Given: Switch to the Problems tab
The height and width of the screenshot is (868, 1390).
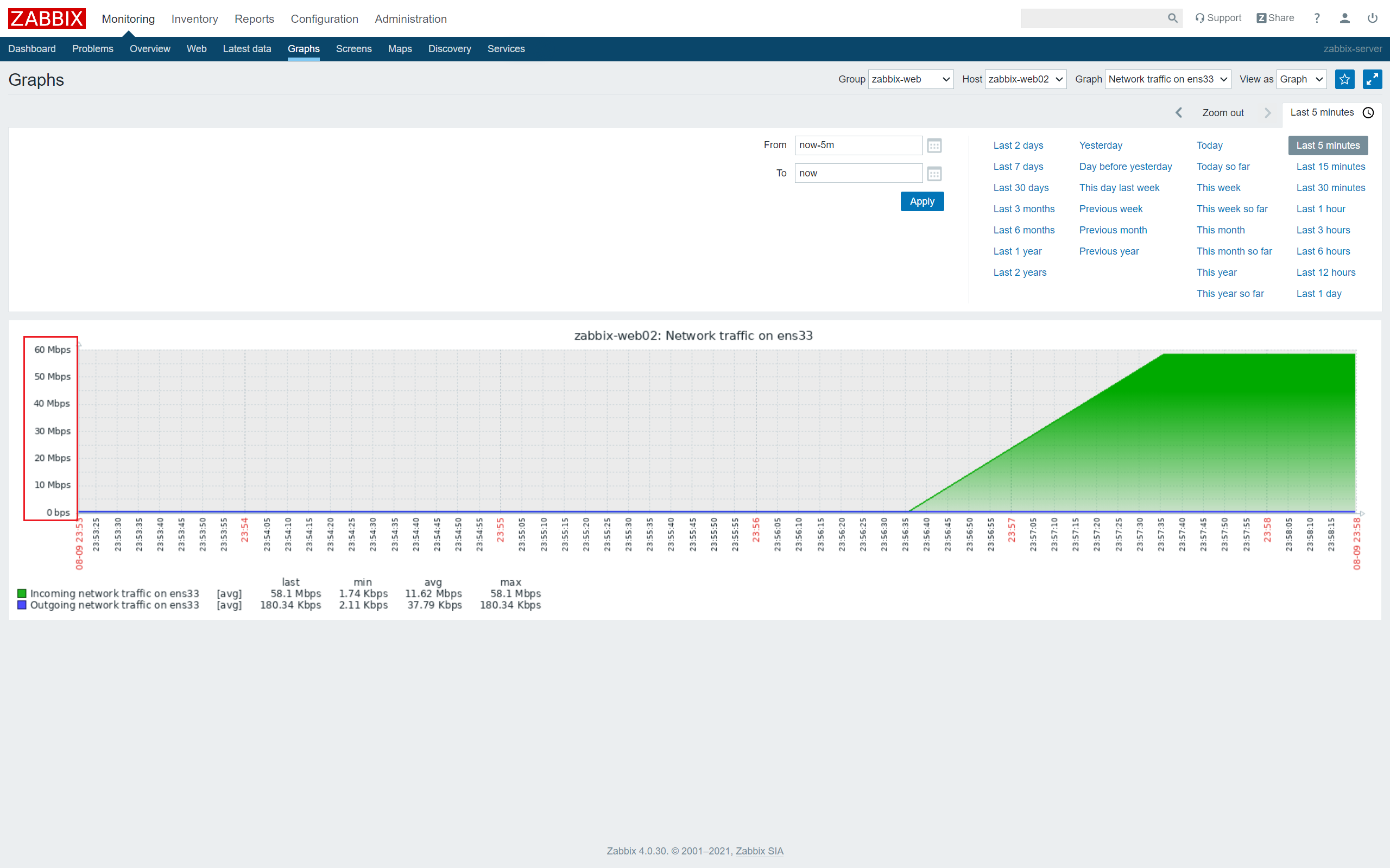Looking at the screenshot, I should click(x=92, y=49).
